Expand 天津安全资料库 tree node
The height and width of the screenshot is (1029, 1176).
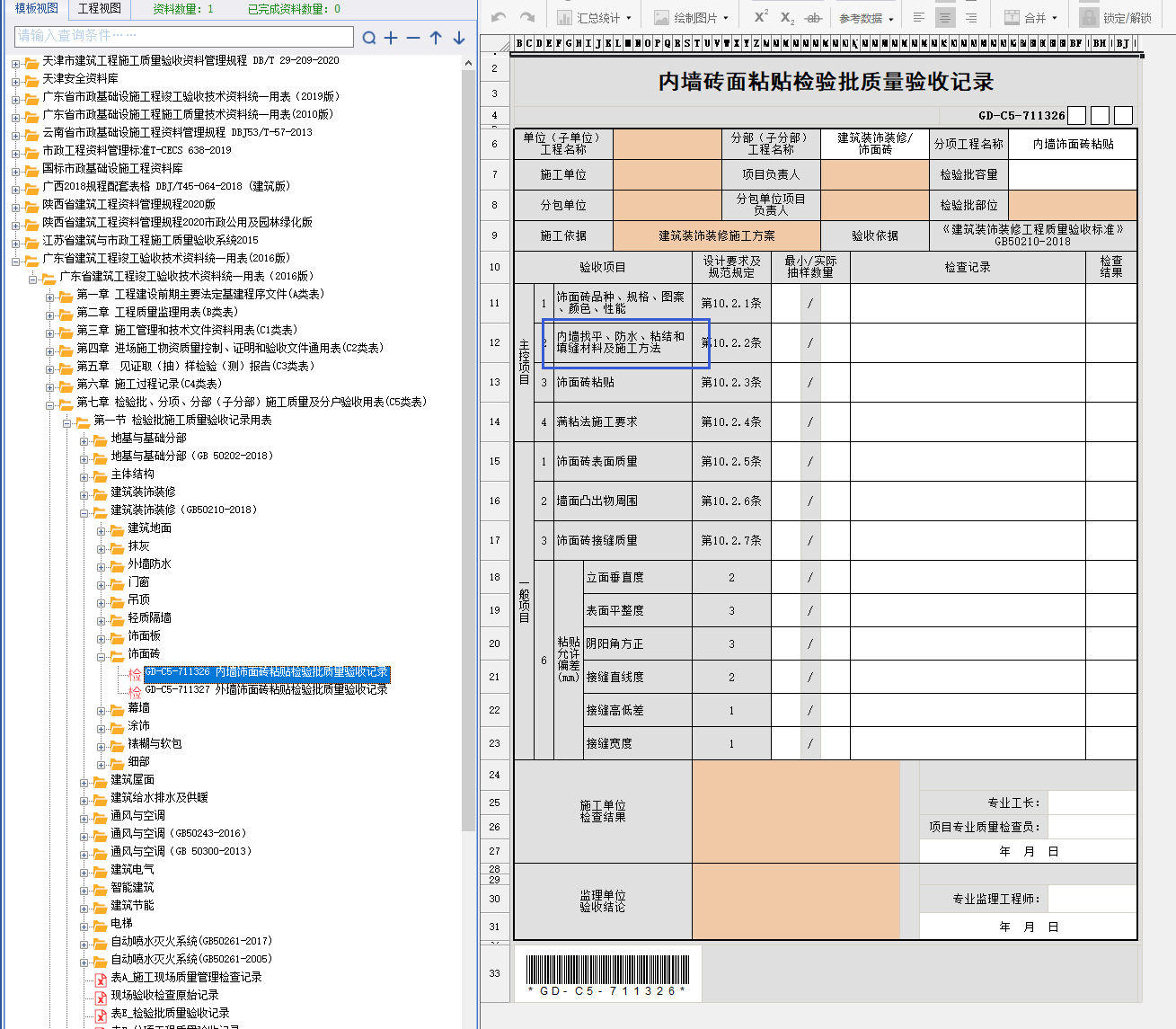pyautogui.click(x=15, y=80)
